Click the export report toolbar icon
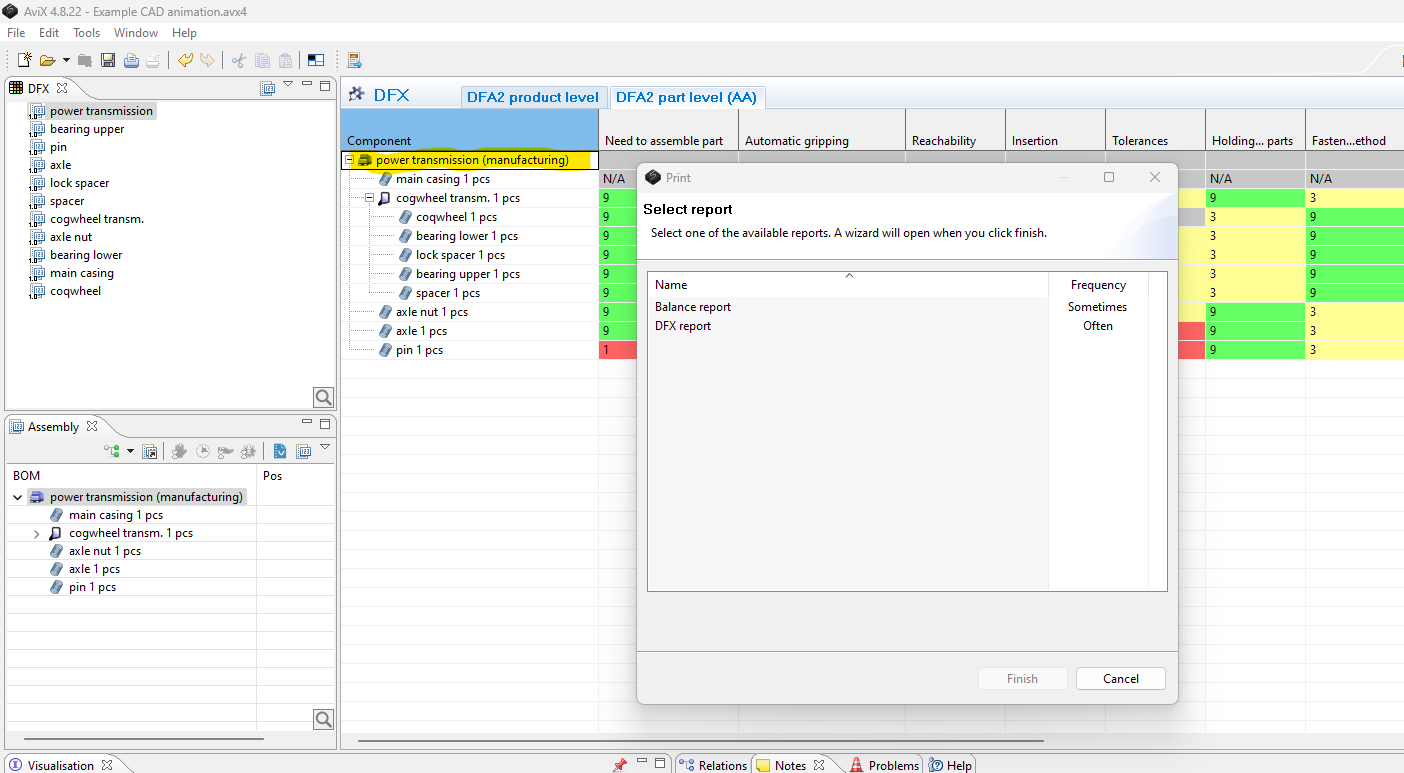Viewport: 1404px width, 773px height. (x=355, y=61)
